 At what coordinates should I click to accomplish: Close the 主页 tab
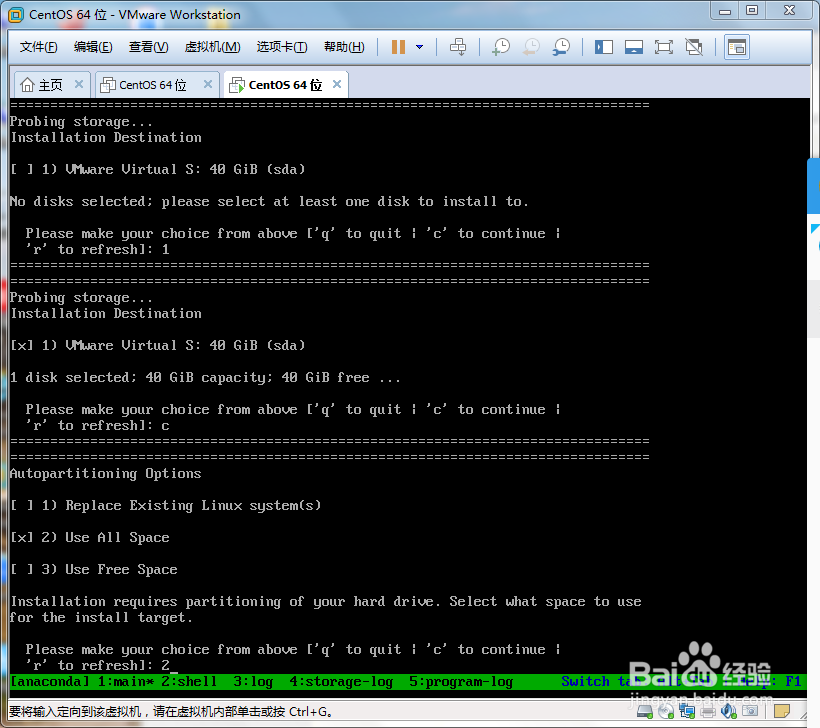(x=79, y=84)
